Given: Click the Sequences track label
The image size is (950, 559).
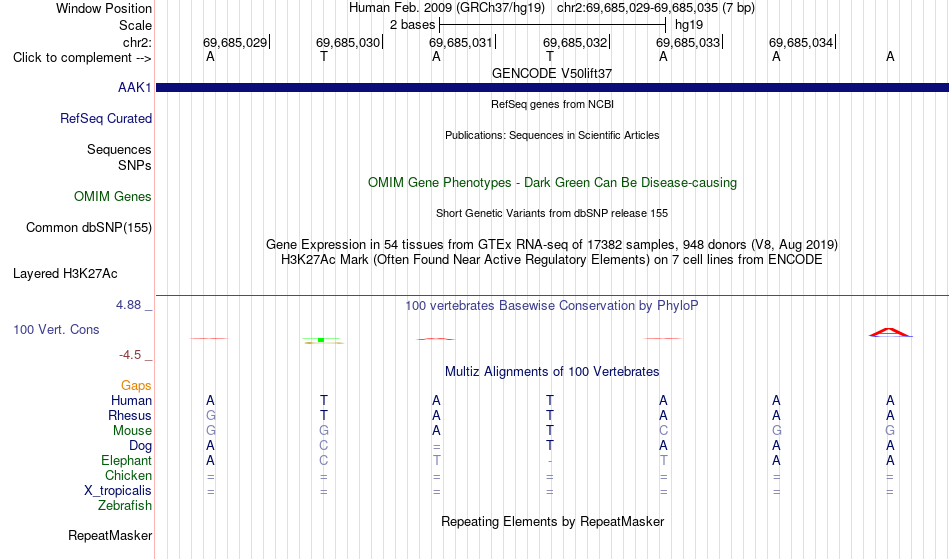Looking at the screenshot, I should pyautogui.click(x=119, y=150).
